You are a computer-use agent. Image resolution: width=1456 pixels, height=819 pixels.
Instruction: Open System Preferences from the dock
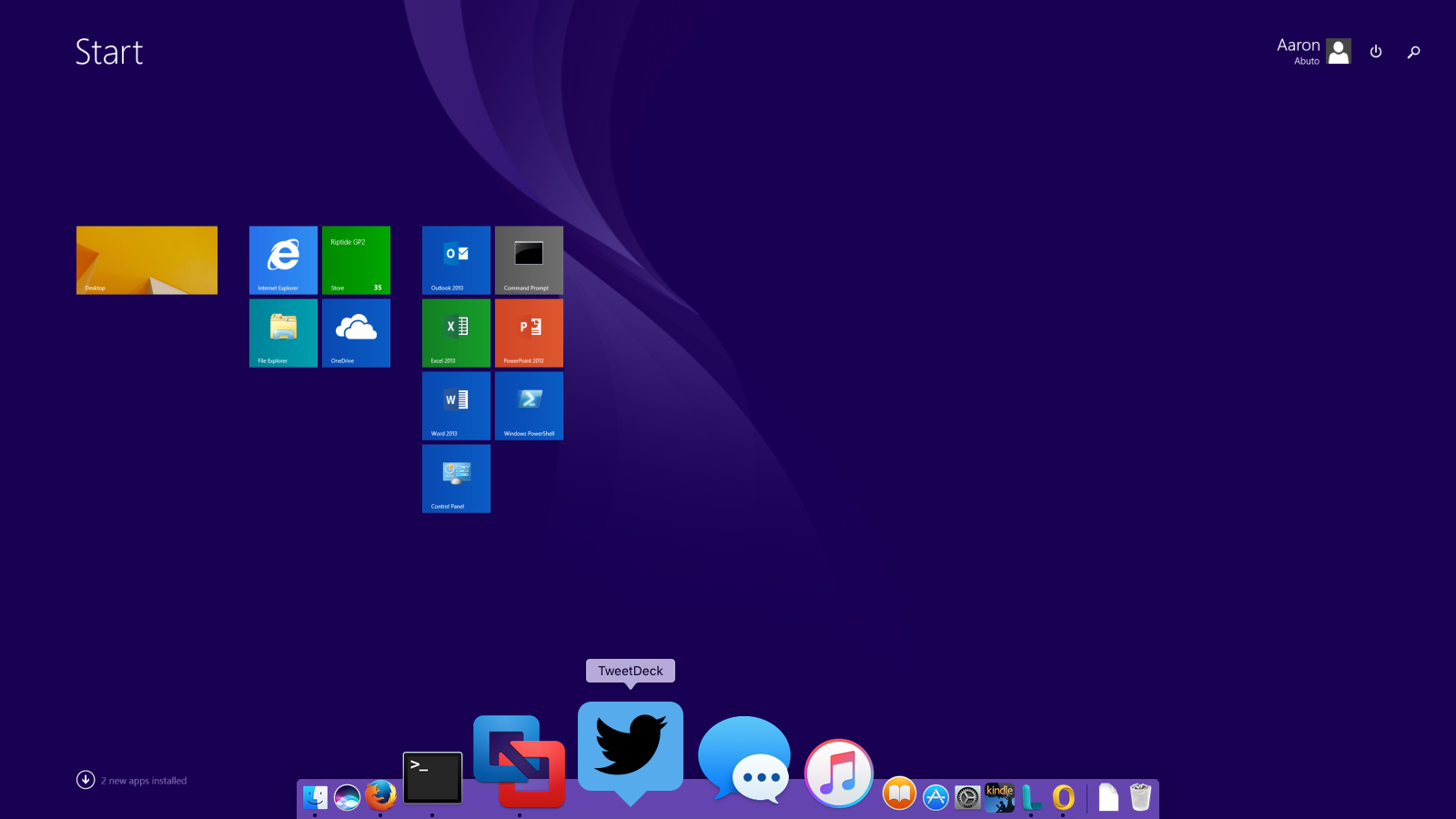(967, 797)
